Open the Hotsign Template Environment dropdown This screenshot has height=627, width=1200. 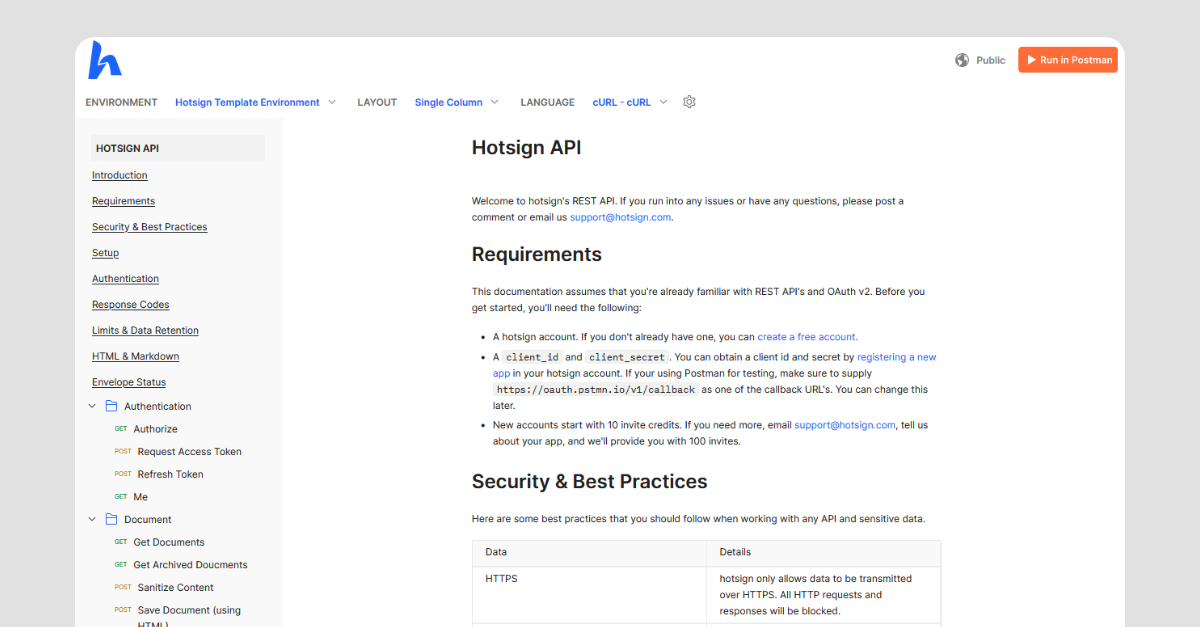[x=255, y=102]
